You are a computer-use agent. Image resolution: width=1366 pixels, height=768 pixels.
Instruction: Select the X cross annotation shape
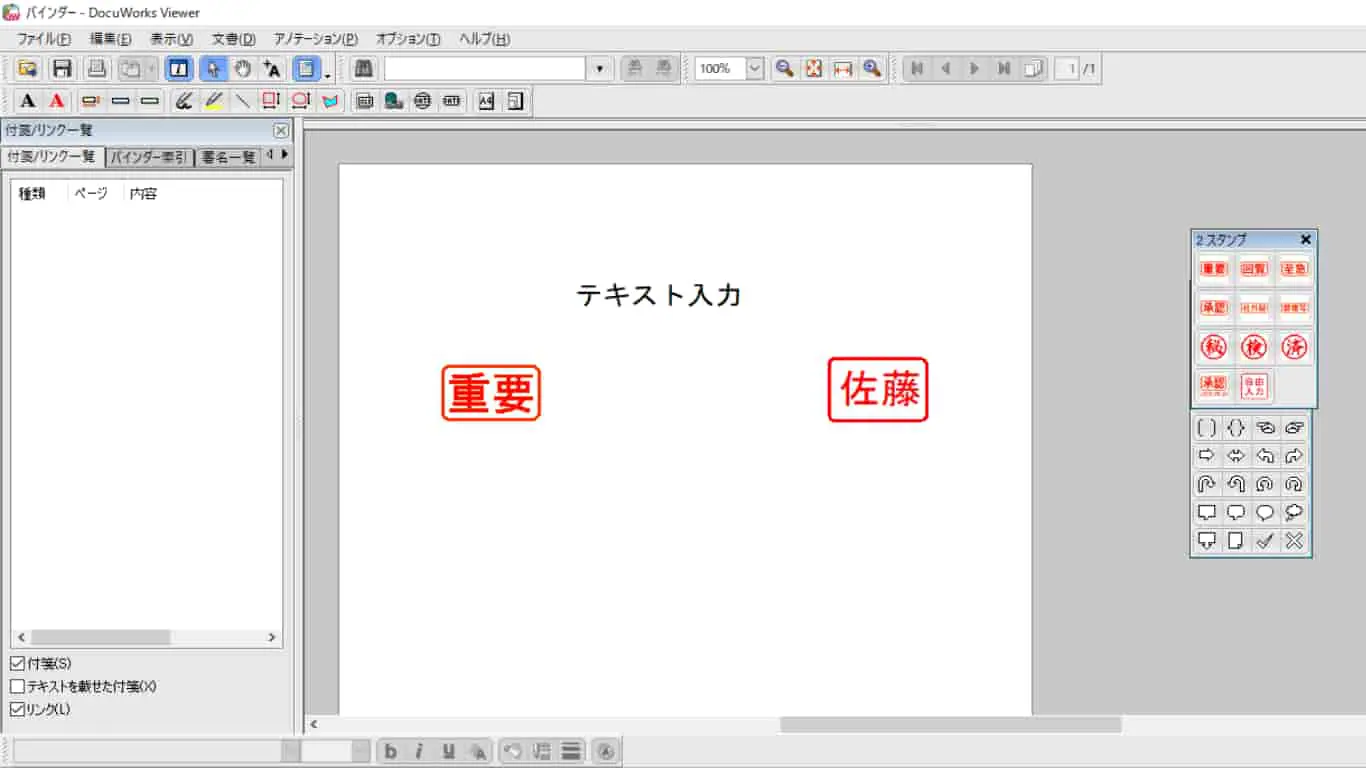[1294, 541]
